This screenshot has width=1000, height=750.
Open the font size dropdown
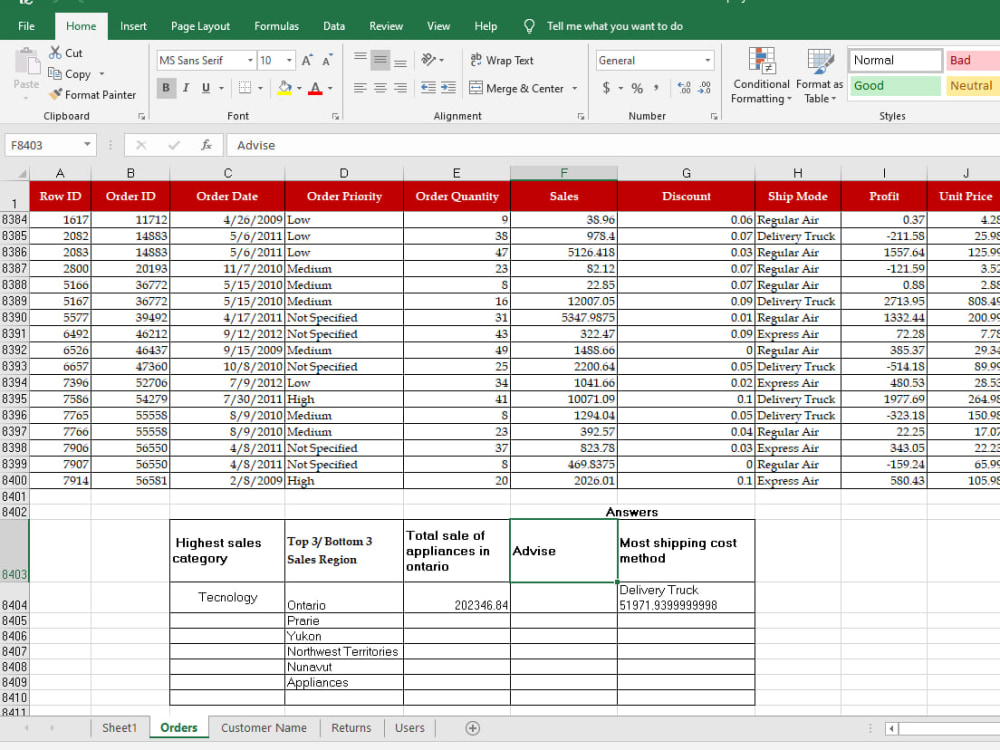pos(289,61)
